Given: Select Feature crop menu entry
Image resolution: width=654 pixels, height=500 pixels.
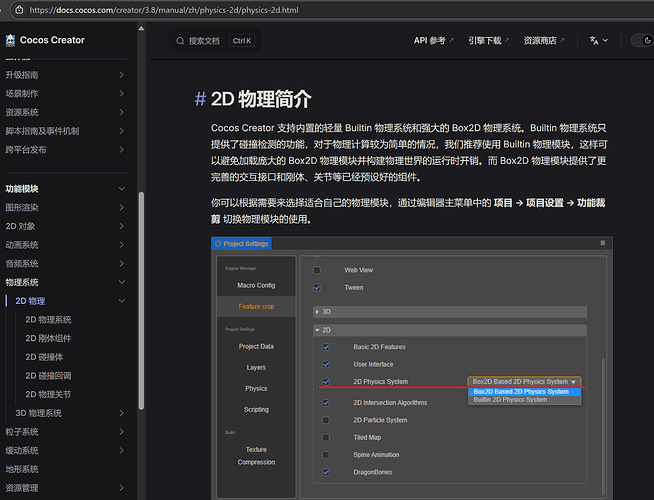Looking at the screenshot, I should pyautogui.click(x=256, y=307).
